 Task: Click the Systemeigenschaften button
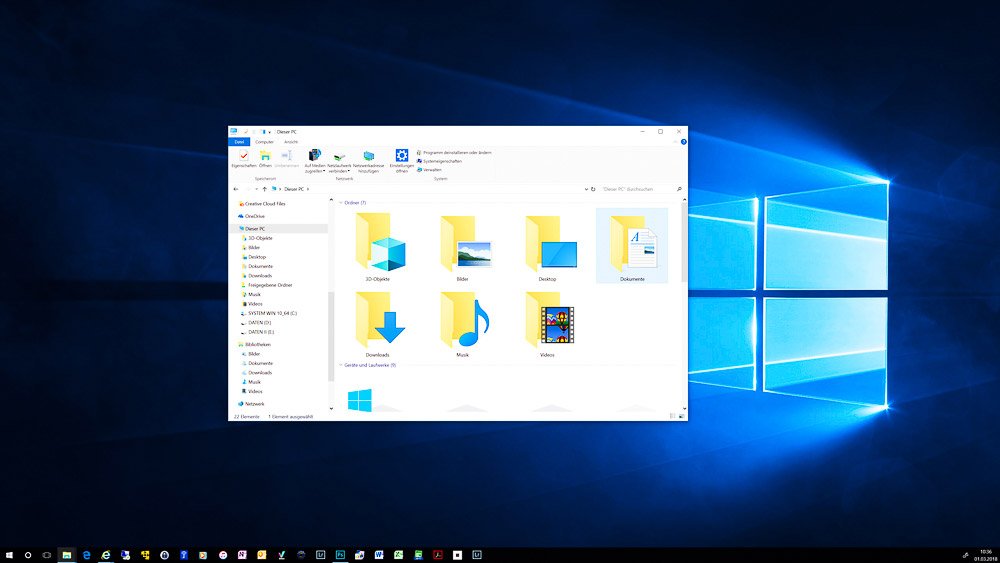tap(442, 161)
